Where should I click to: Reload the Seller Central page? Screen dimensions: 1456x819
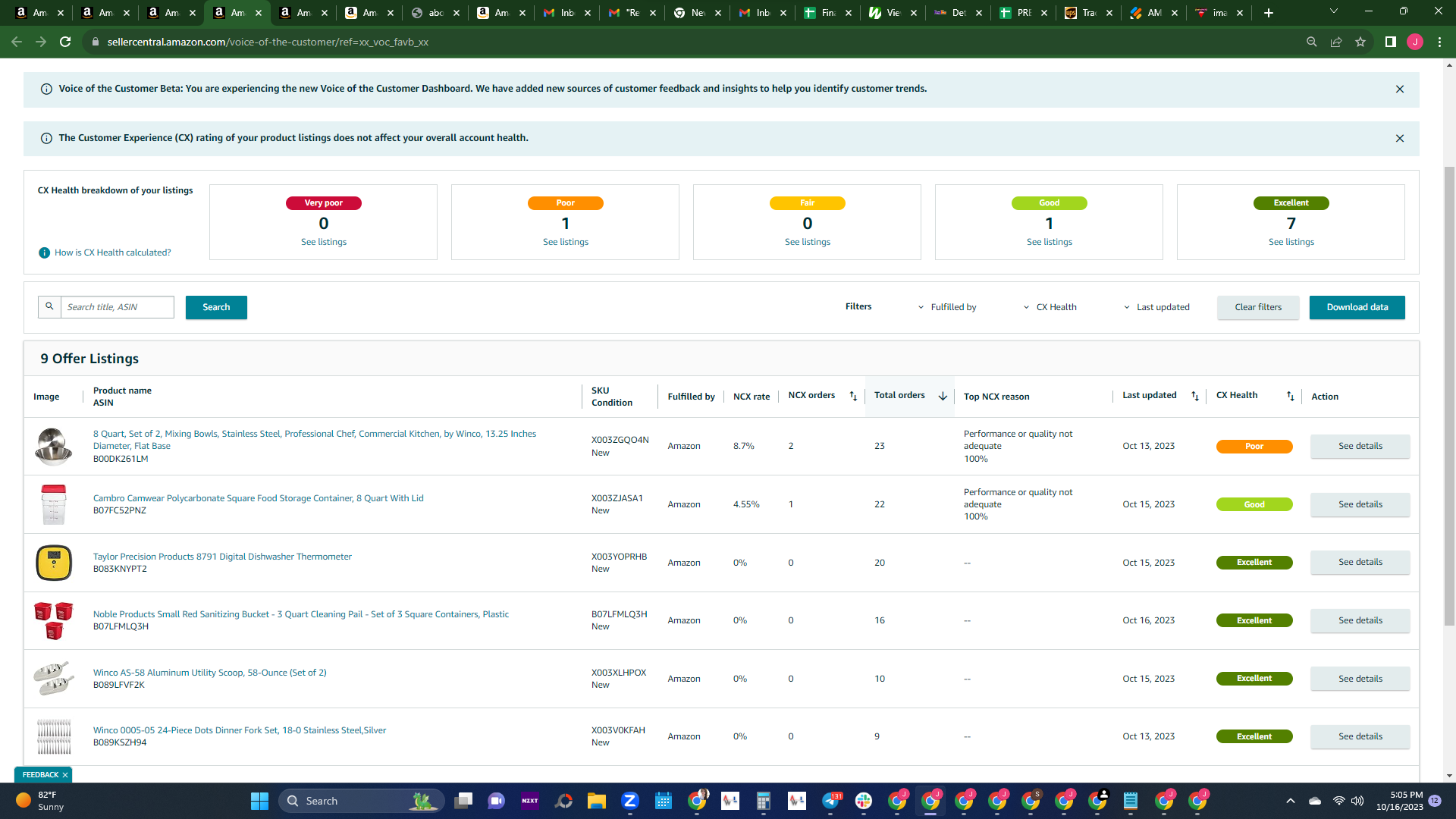65,42
